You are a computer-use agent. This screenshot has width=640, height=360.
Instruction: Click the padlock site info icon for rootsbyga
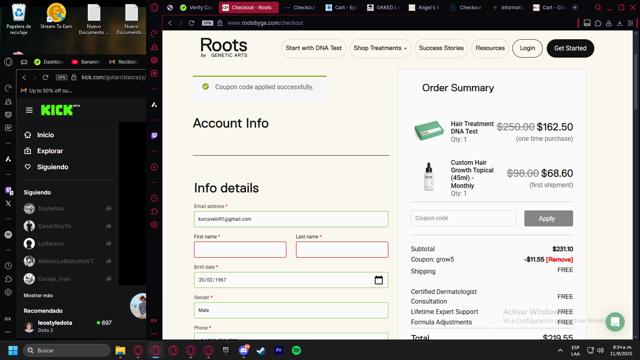[x=220, y=23]
